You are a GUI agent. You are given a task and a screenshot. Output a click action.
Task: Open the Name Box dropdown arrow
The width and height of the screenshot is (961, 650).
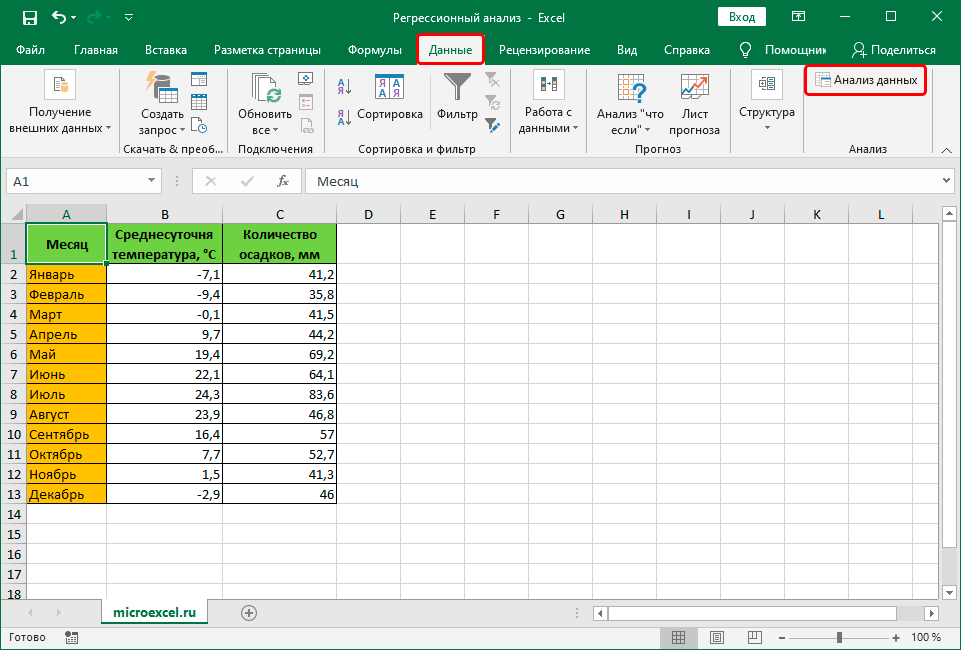tap(151, 181)
